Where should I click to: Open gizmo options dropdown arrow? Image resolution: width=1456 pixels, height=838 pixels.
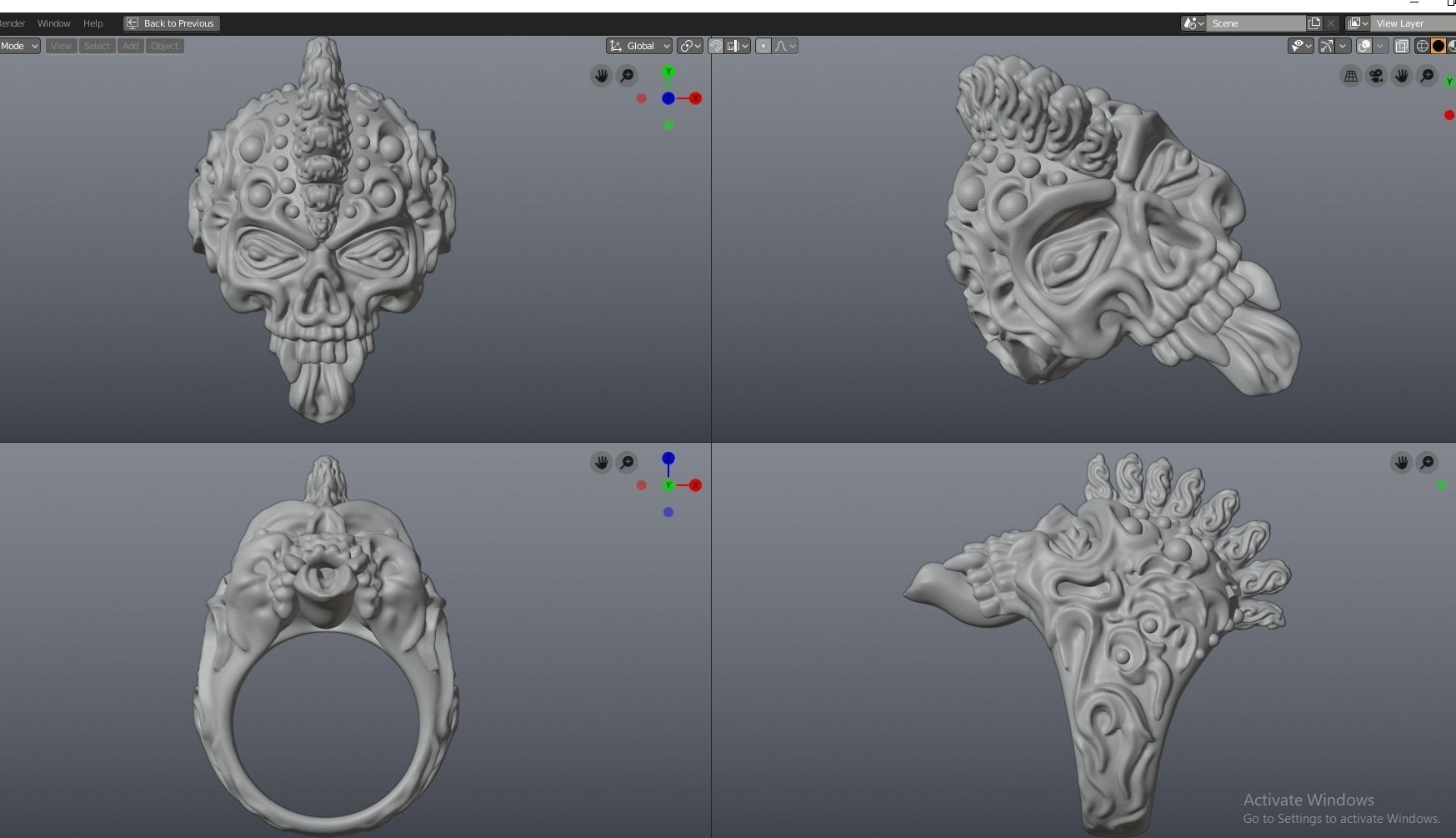click(1343, 46)
